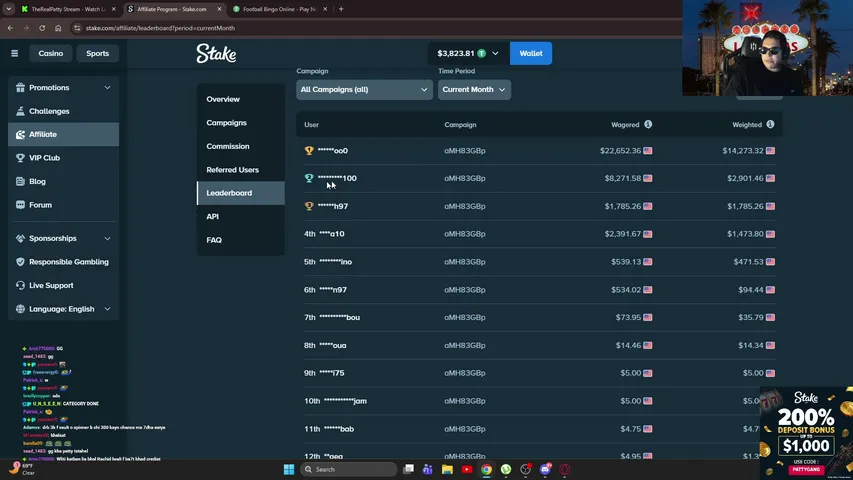
Task: Click the Tether currency icon beside balance
Action: point(481,53)
